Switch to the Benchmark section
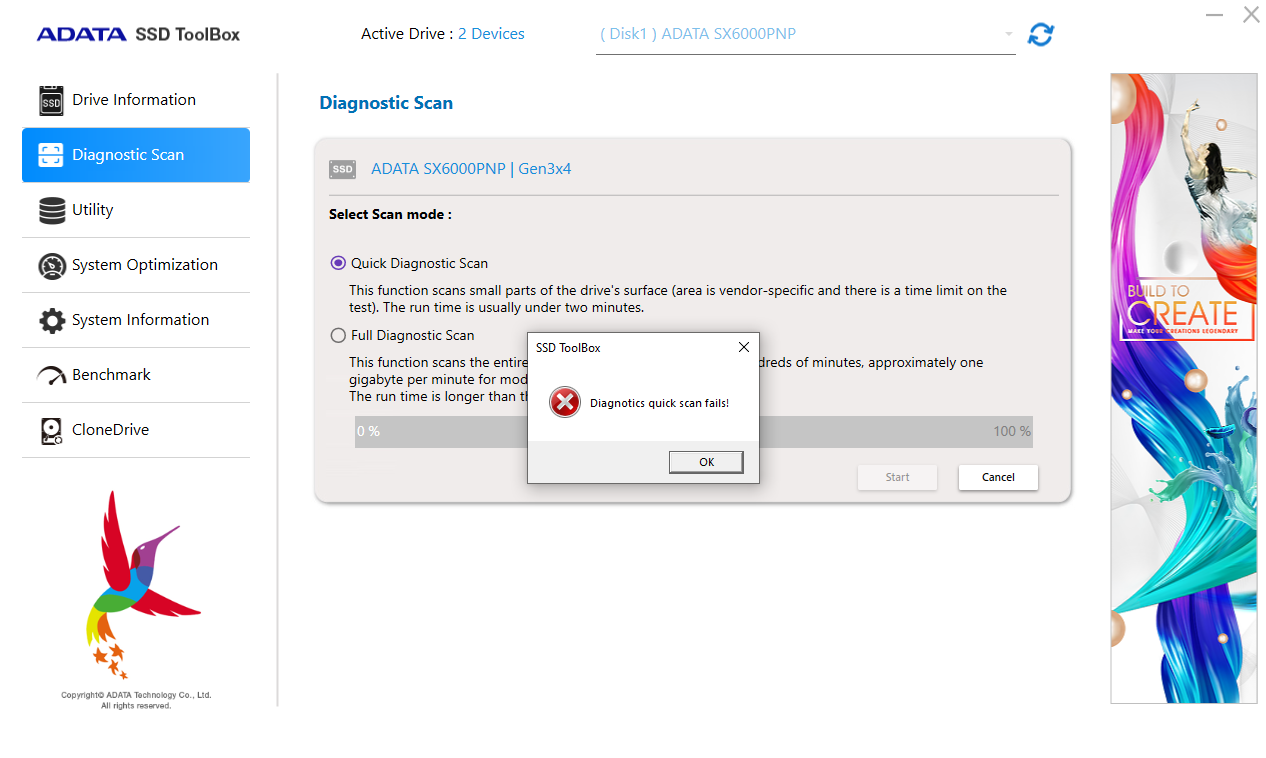Viewport: 1266px width, 758px height. coord(112,375)
